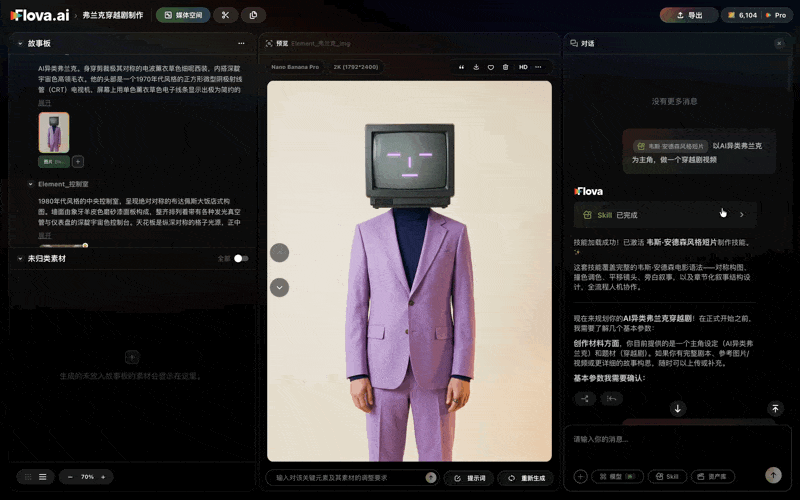Collapse the Element_控制室 section
Screen dimensions: 800x500
[31, 184]
